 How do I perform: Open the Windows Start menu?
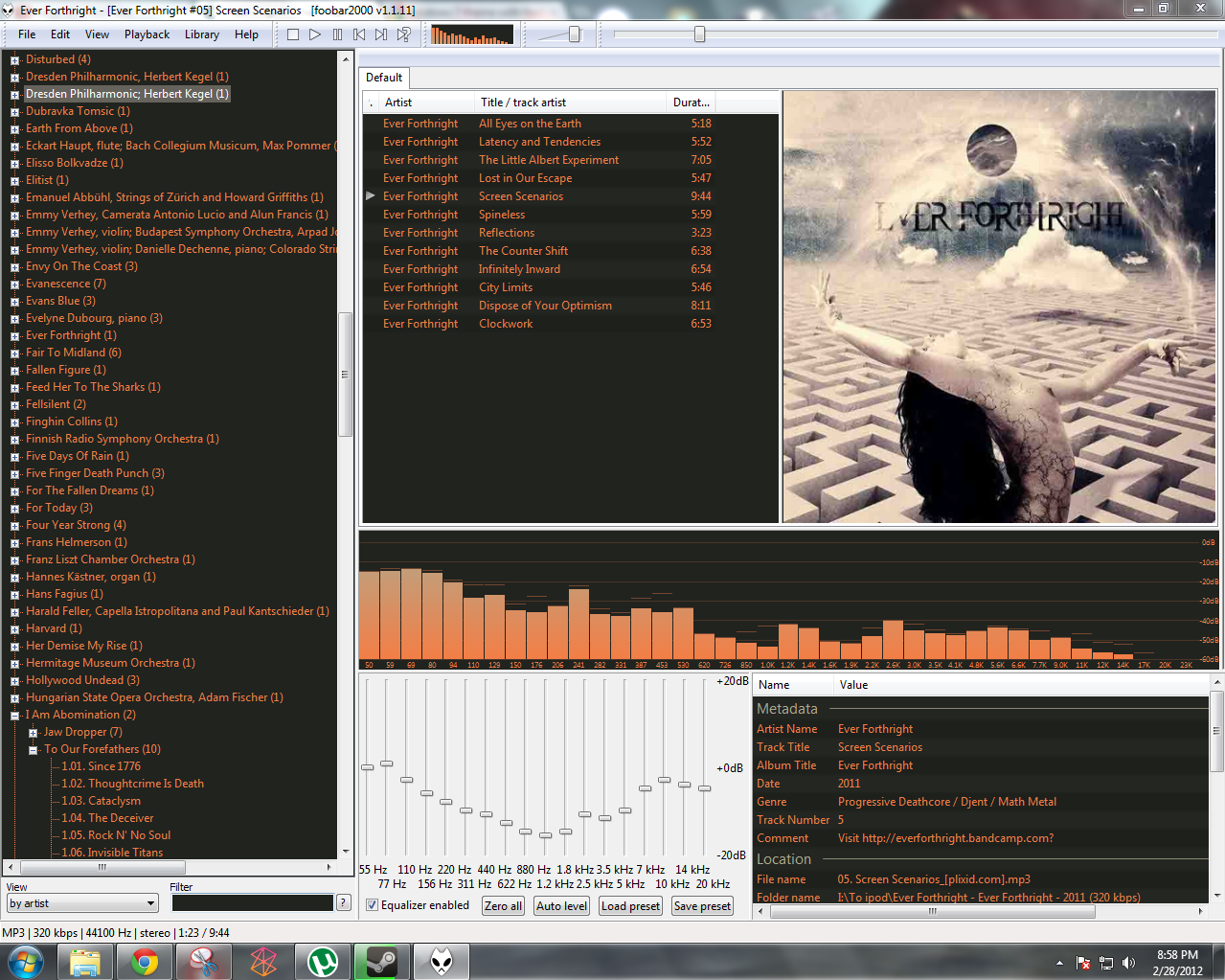pyautogui.click(x=26, y=961)
